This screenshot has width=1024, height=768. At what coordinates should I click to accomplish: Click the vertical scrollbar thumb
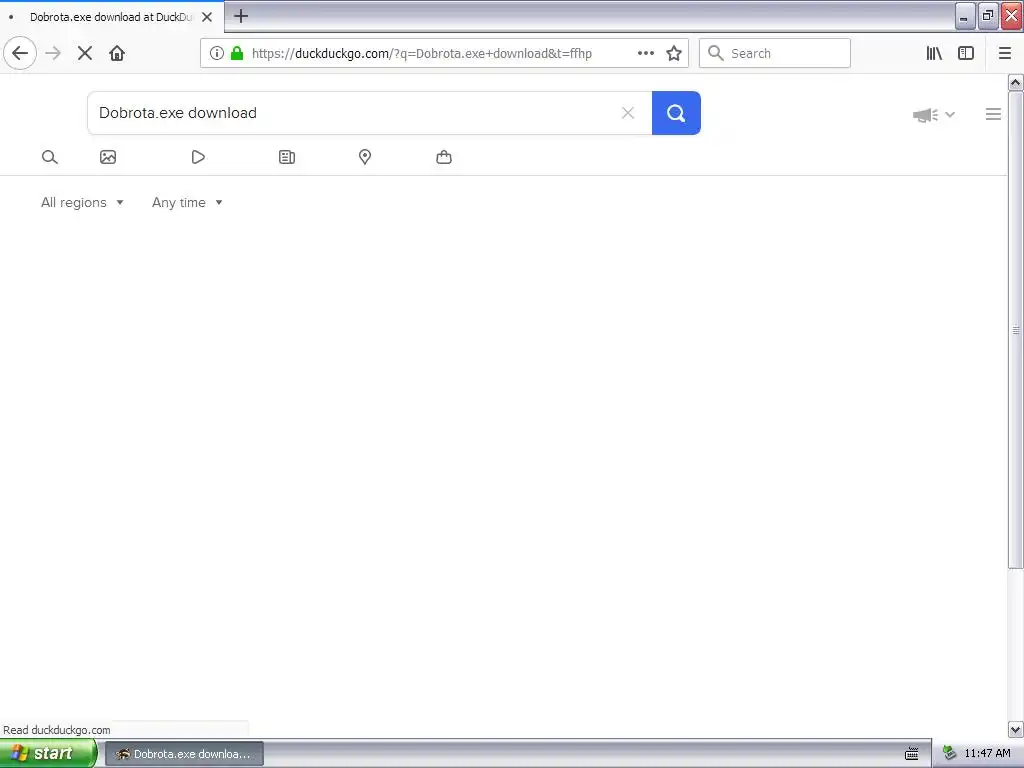pos(1015,330)
